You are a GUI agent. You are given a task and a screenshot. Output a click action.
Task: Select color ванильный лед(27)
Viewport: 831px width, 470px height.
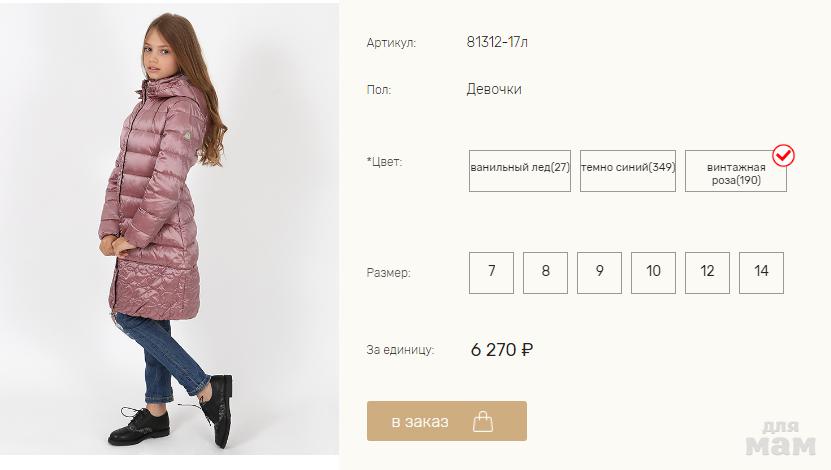point(520,168)
